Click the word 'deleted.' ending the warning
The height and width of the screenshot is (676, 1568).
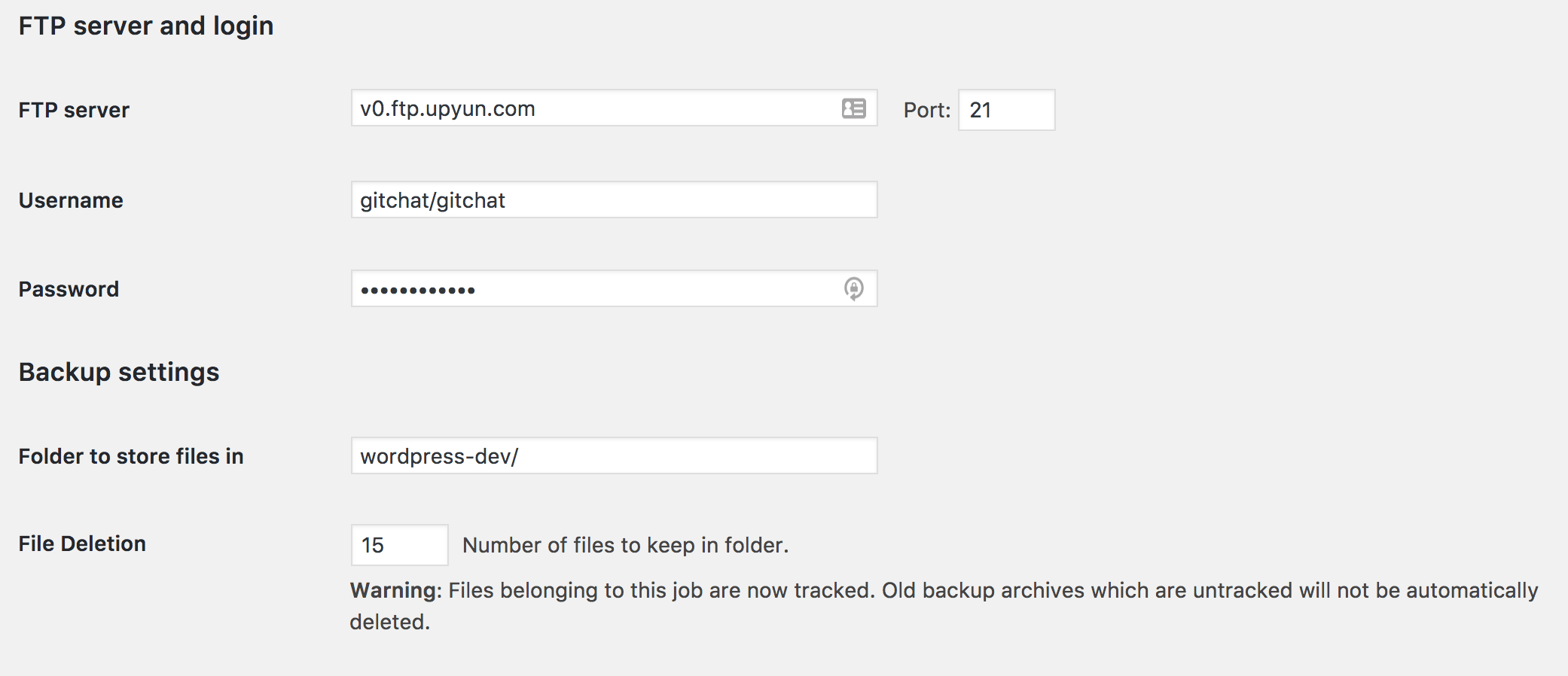pos(389,622)
